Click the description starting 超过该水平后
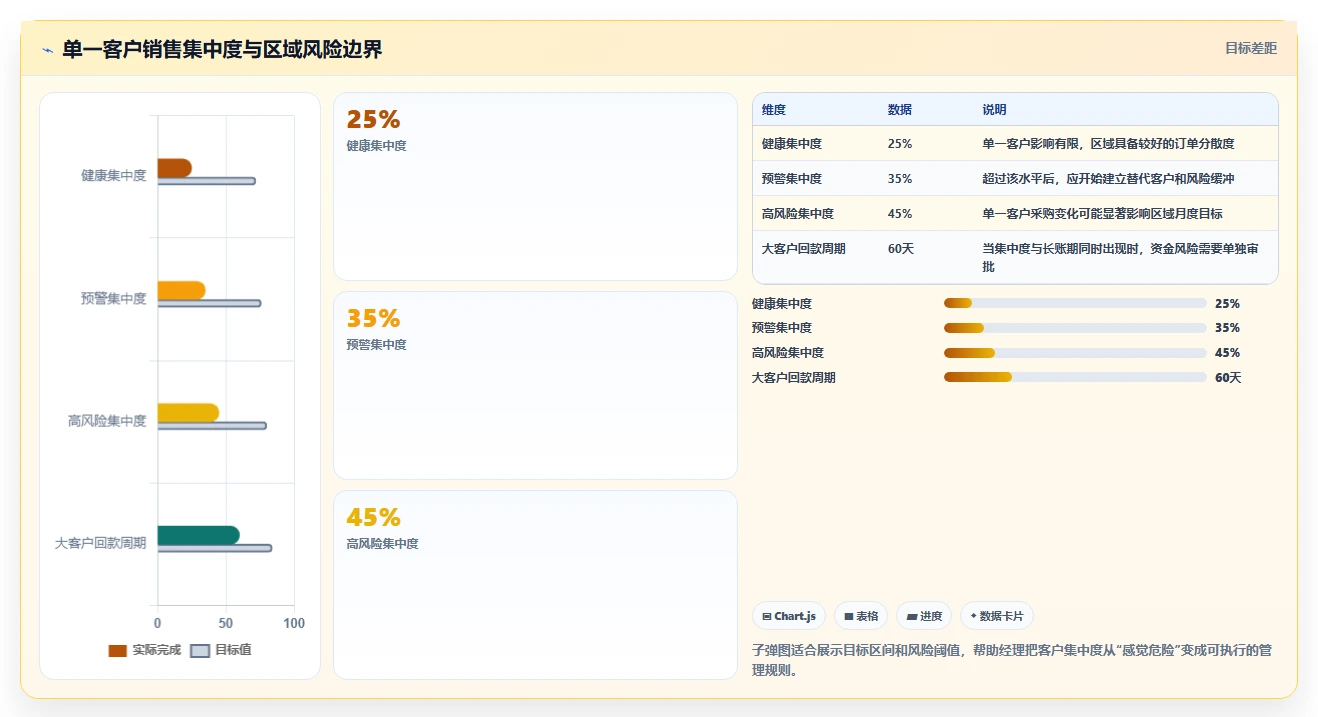 (1108, 179)
